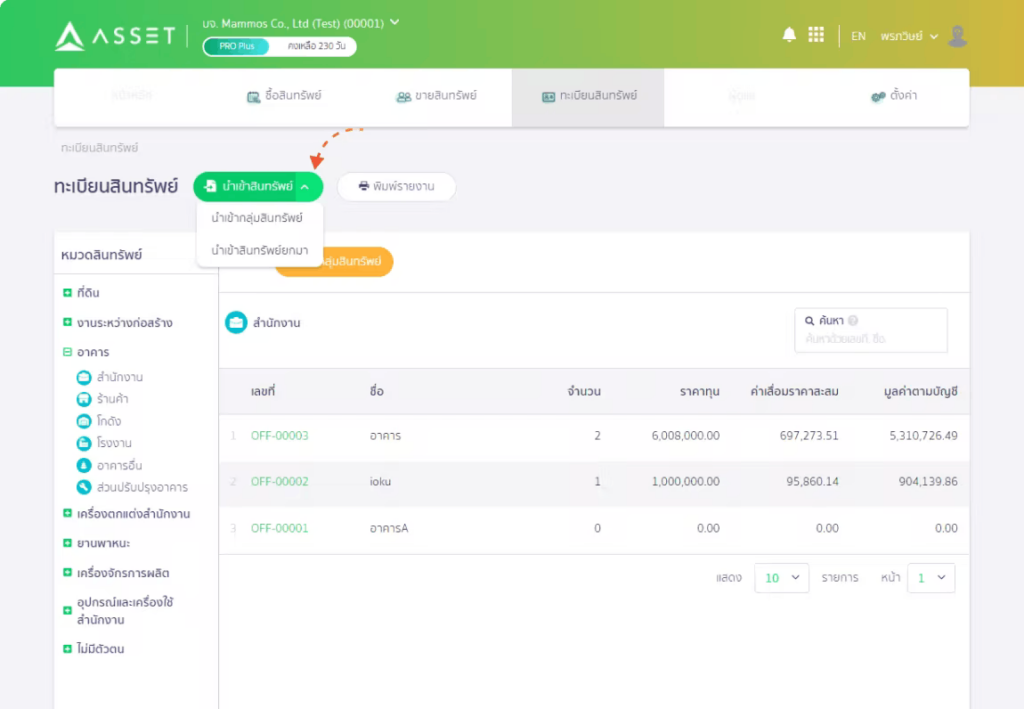Open the rows-per-page dropdown showing 10
The height and width of the screenshot is (709, 1024).
[781, 578]
